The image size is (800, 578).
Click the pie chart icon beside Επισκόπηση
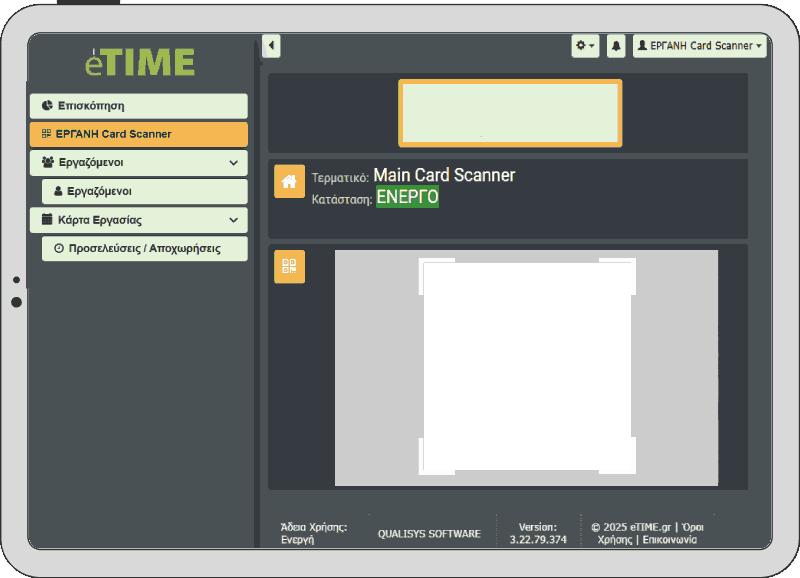(x=47, y=106)
